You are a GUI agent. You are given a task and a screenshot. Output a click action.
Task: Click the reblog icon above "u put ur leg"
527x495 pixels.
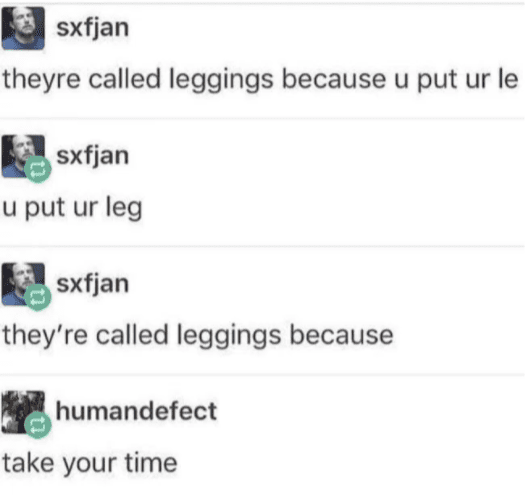(38, 169)
